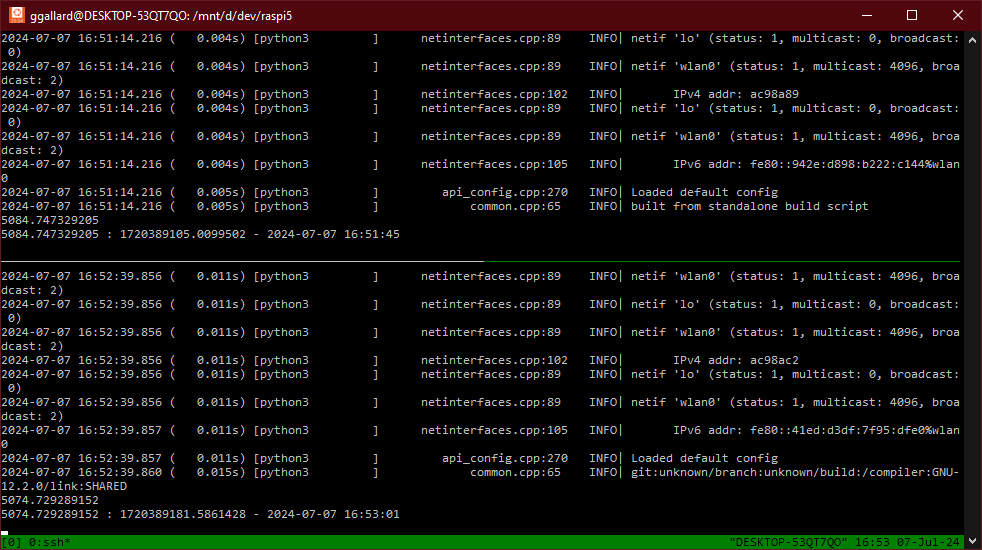The height and width of the screenshot is (550, 982).
Task: Select the tmux window tab 0:ssh*
Action: pos(47,542)
